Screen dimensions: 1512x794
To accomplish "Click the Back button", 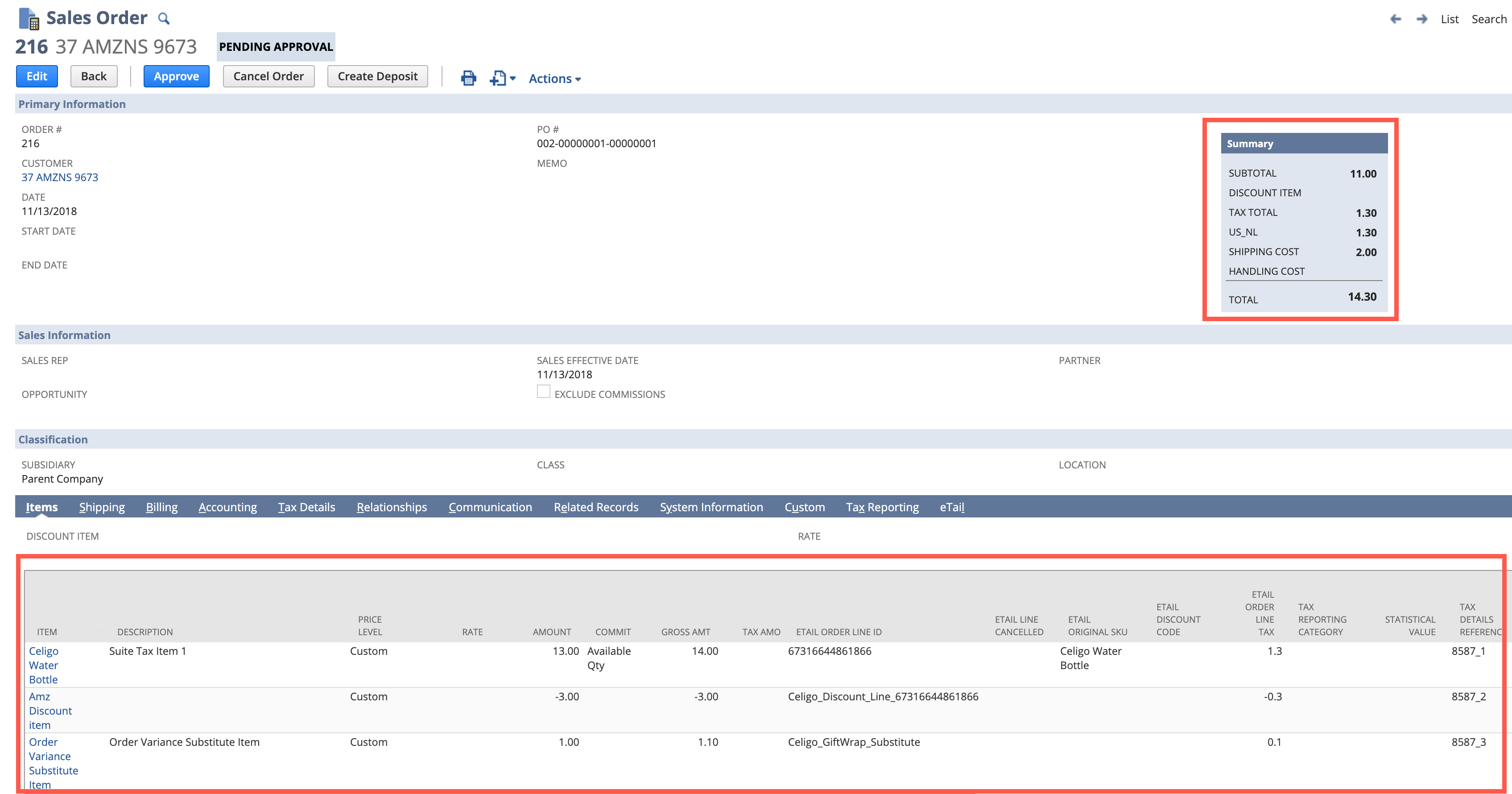I will [x=94, y=76].
